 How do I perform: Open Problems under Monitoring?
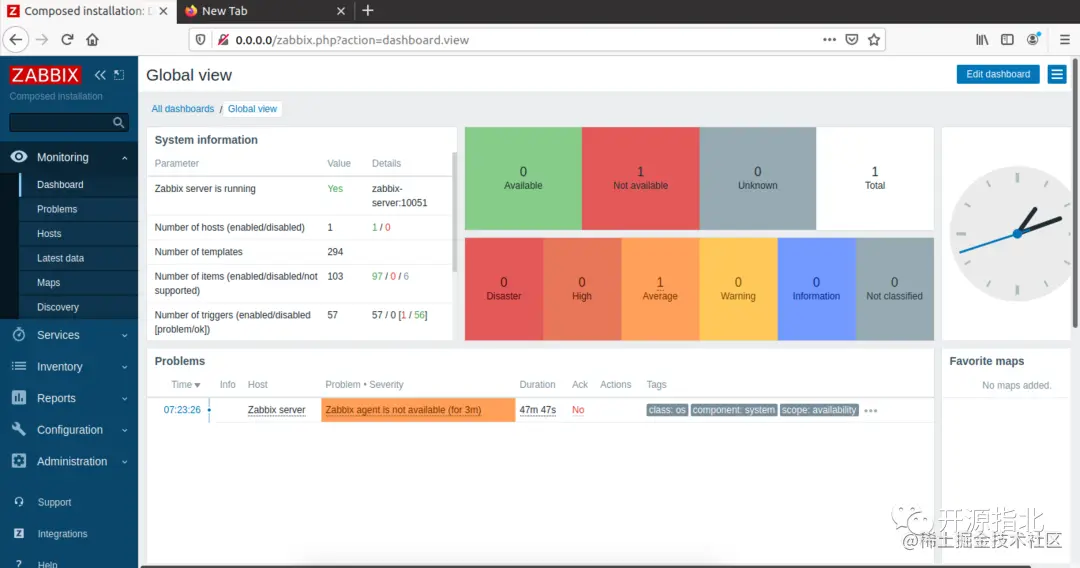coord(79,209)
